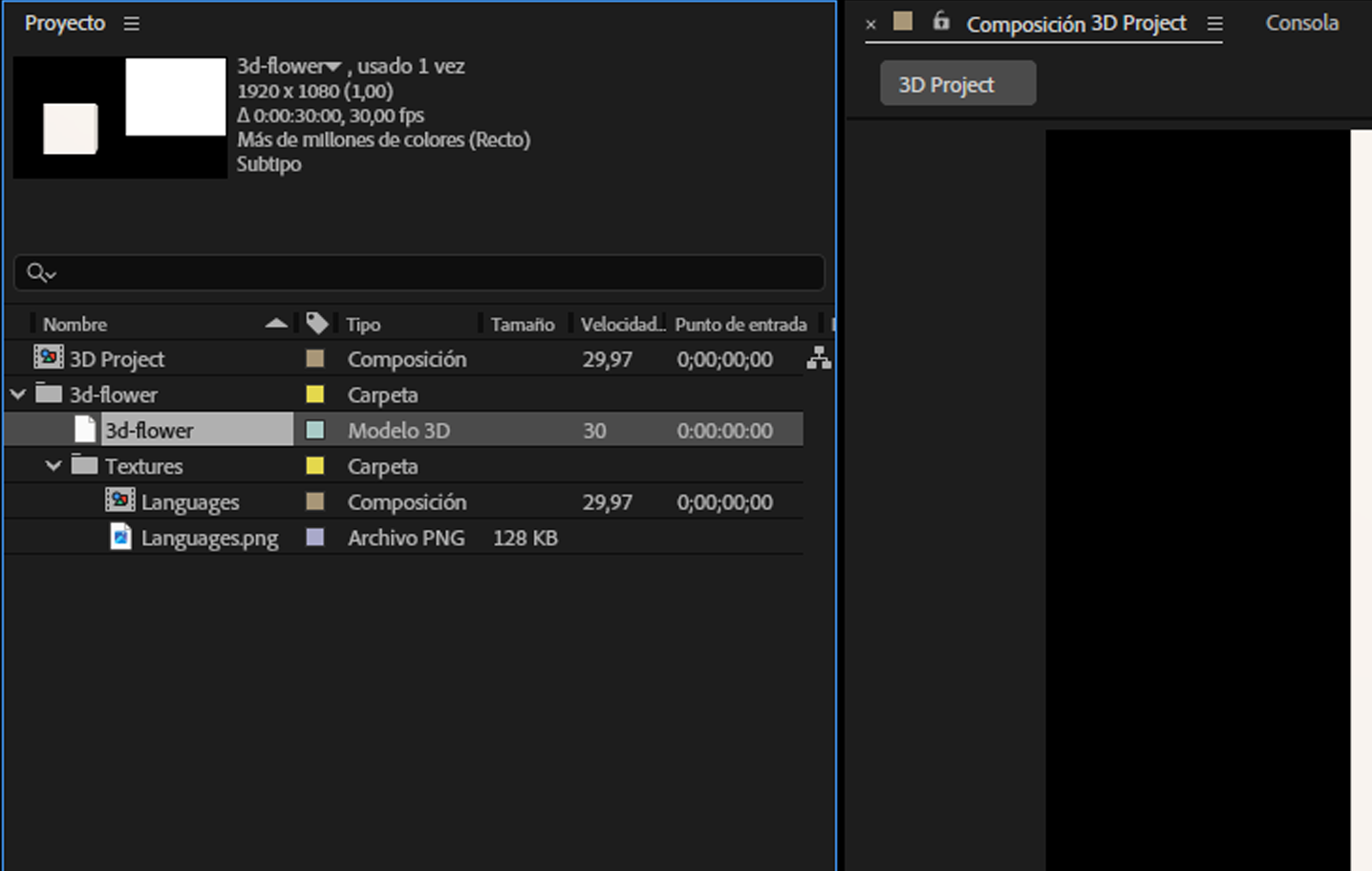Click the 3d-flower folder icon
Viewport: 1372px width, 871px height.
point(49,393)
